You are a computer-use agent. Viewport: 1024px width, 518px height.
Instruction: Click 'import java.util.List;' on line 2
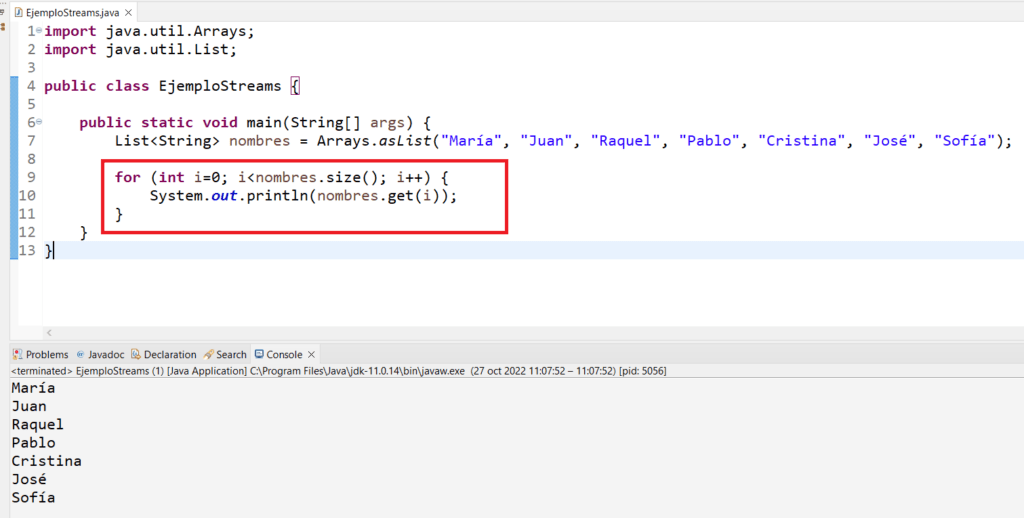pos(140,49)
